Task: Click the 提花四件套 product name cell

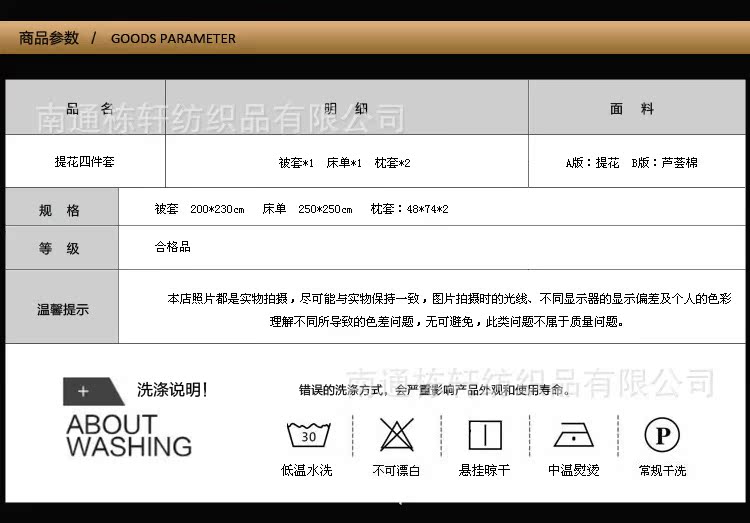Action: (x=84, y=162)
